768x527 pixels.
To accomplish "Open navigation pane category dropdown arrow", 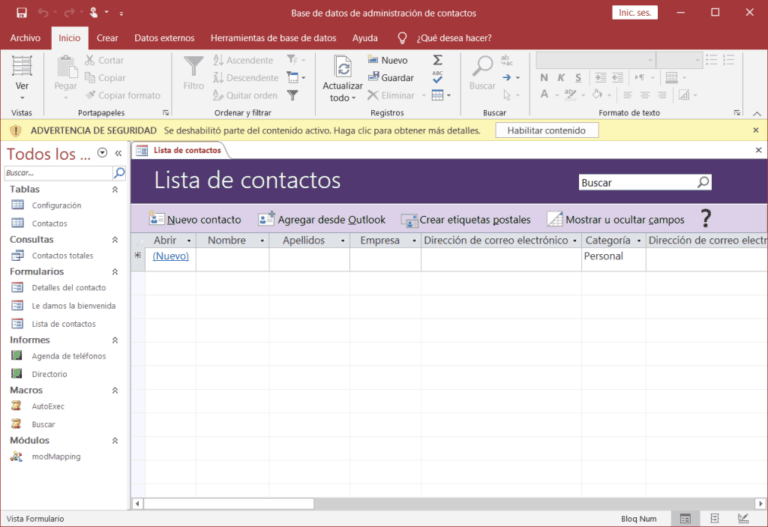I will (103, 153).
